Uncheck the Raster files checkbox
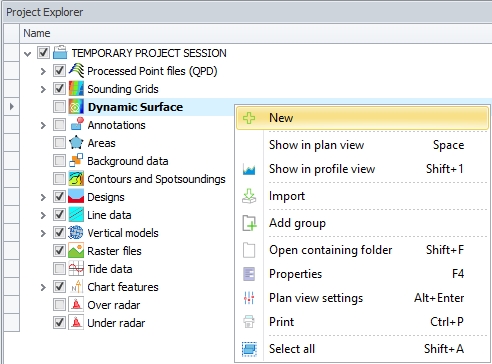This screenshot has width=492, height=364. [59, 251]
